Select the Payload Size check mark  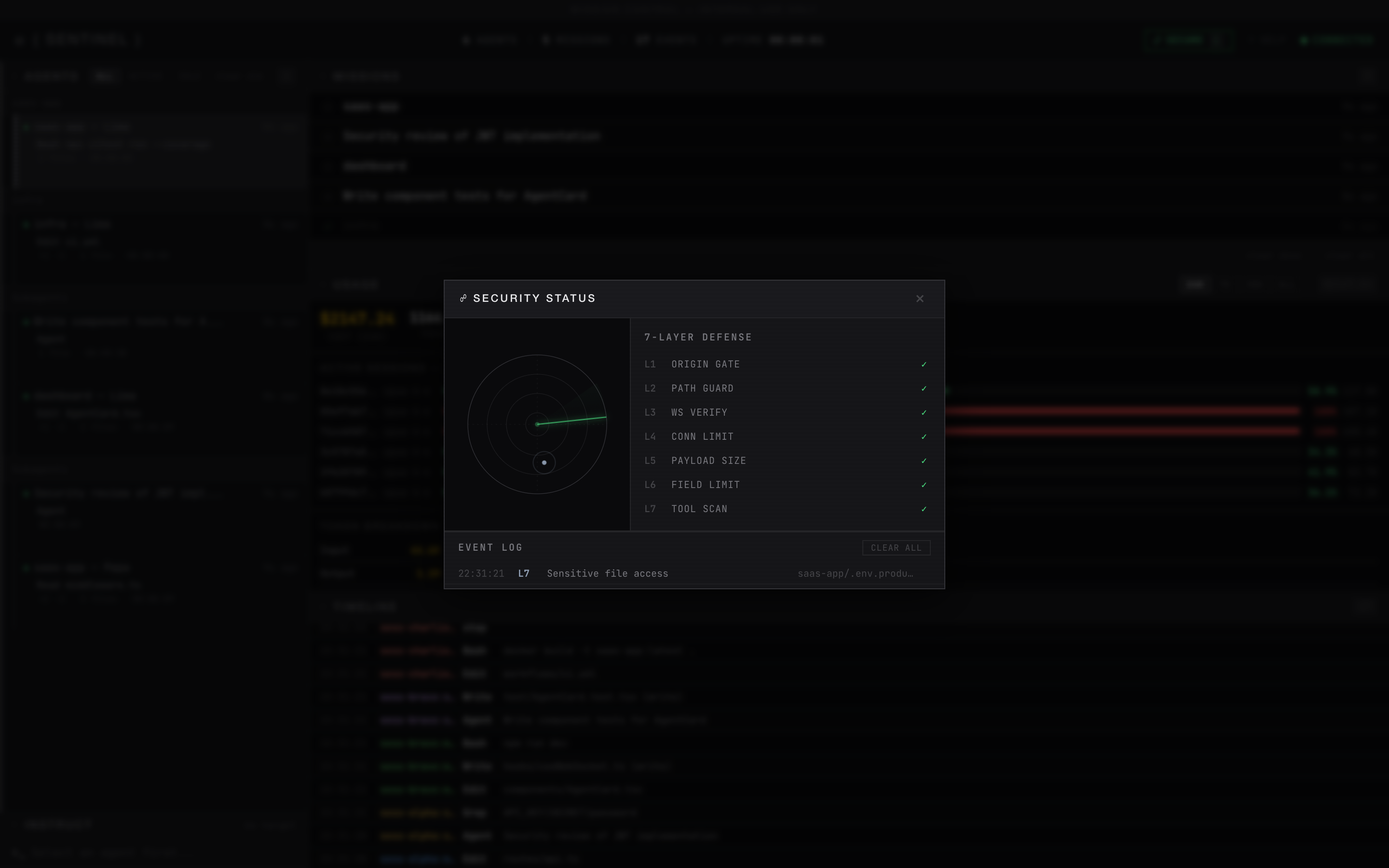click(924, 461)
